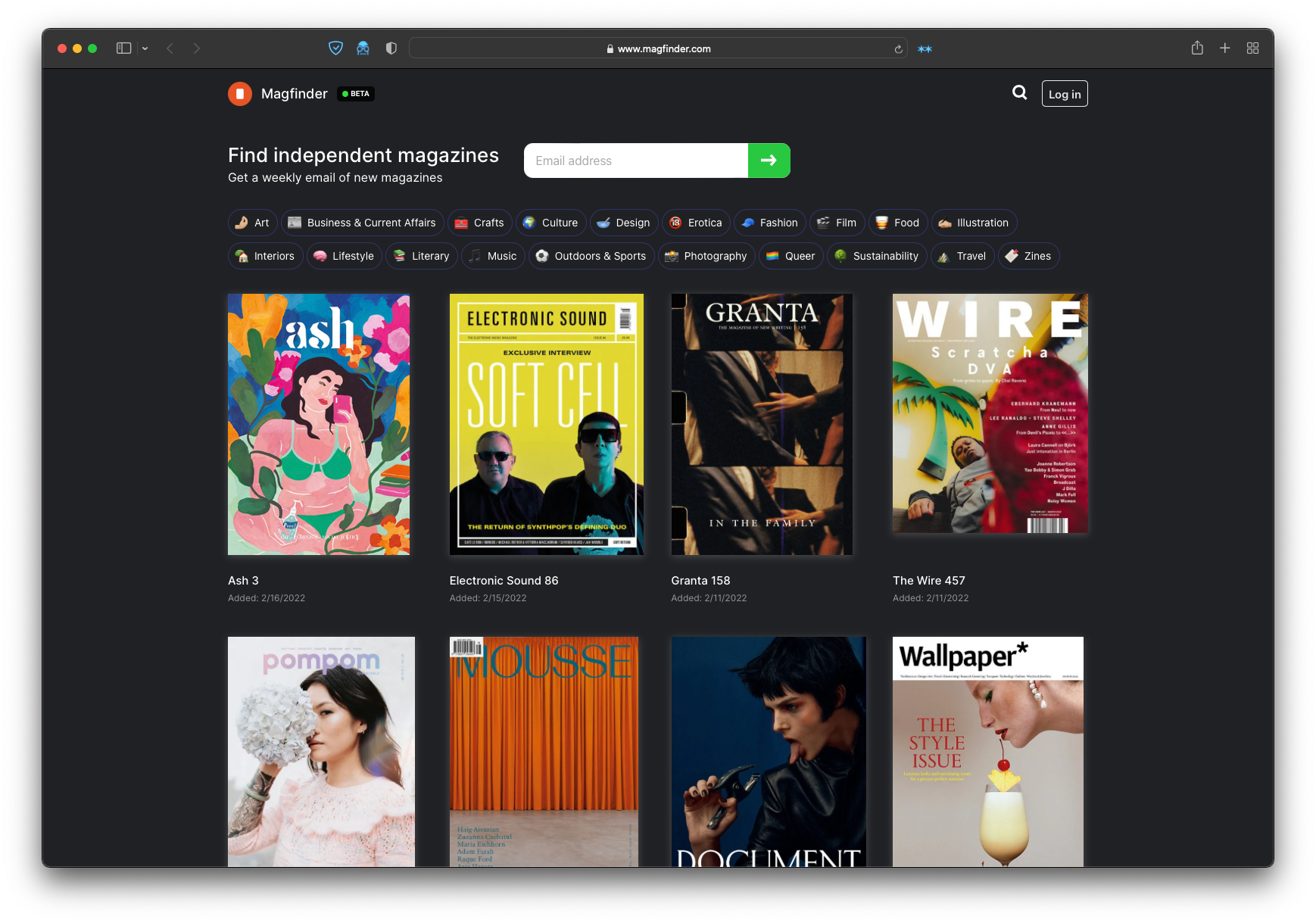Image resolution: width=1316 pixels, height=923 pixels.
Task: Reload the page with refresh icon
Action: click(x=898, y=49)
